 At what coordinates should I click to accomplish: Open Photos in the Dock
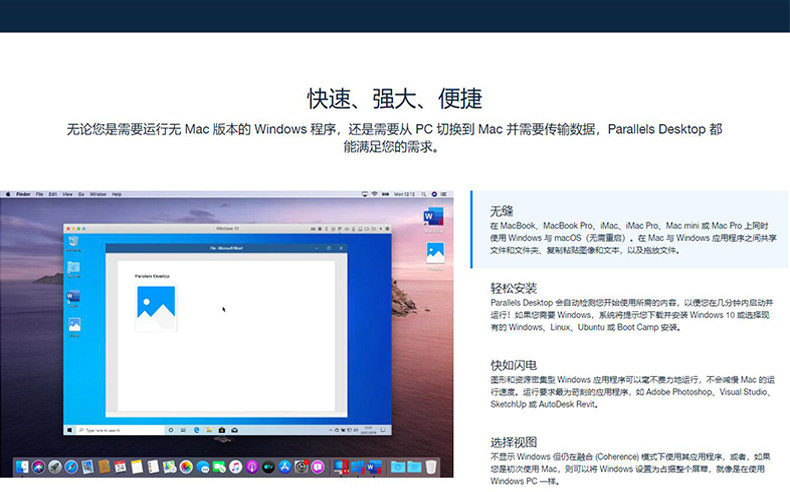coord(186,467)
